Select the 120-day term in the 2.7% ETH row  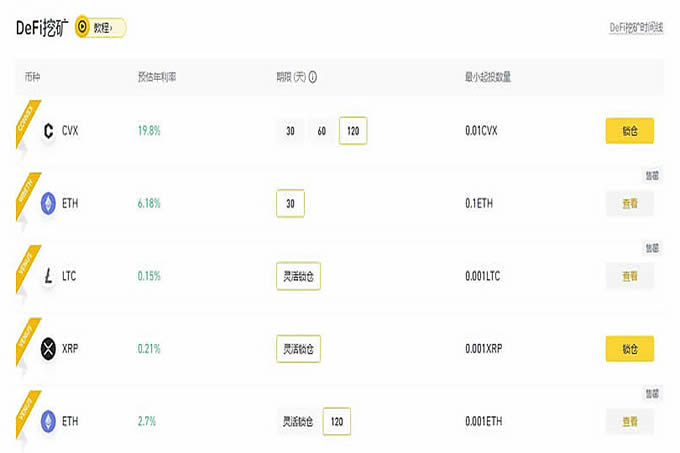[337, 421]
